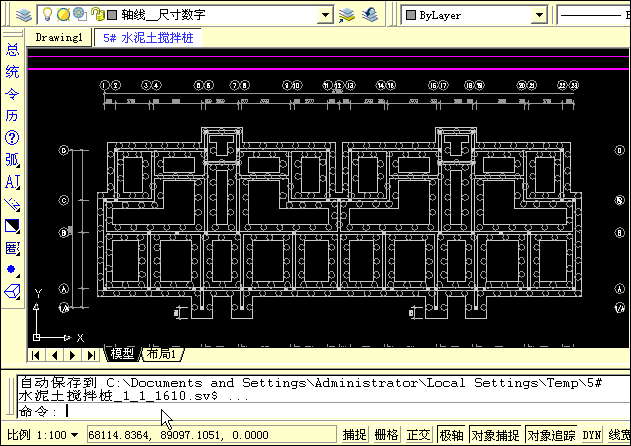Open the linetype control combo box
Viewport: 631px width, 446px height.
pyautogui.click(x=594, y=15)
